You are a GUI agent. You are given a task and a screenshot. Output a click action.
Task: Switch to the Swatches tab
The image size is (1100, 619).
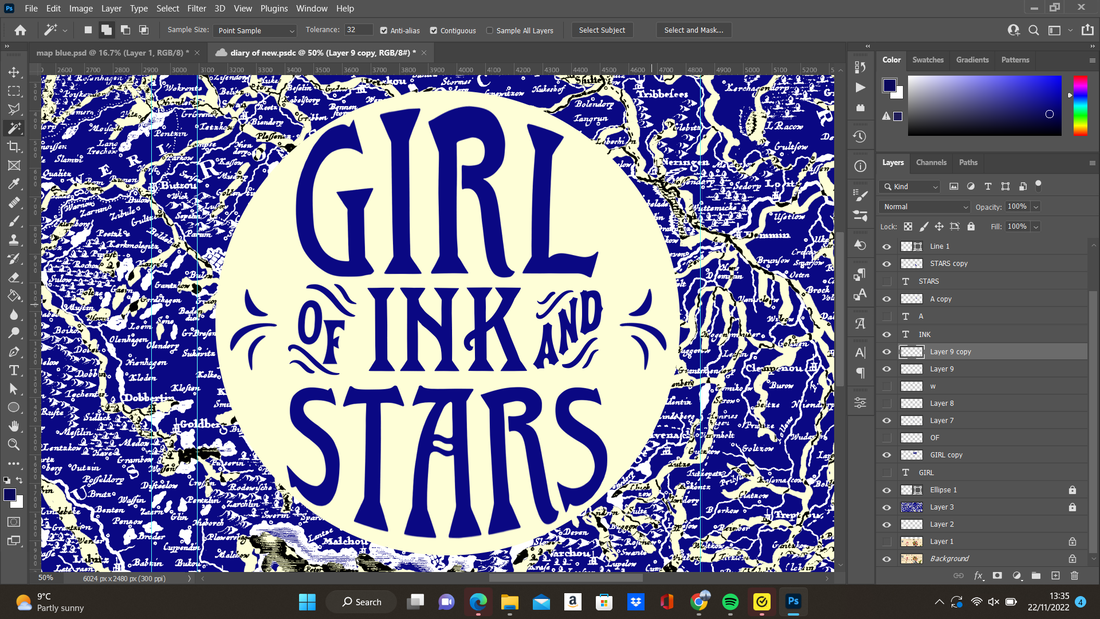927,60
